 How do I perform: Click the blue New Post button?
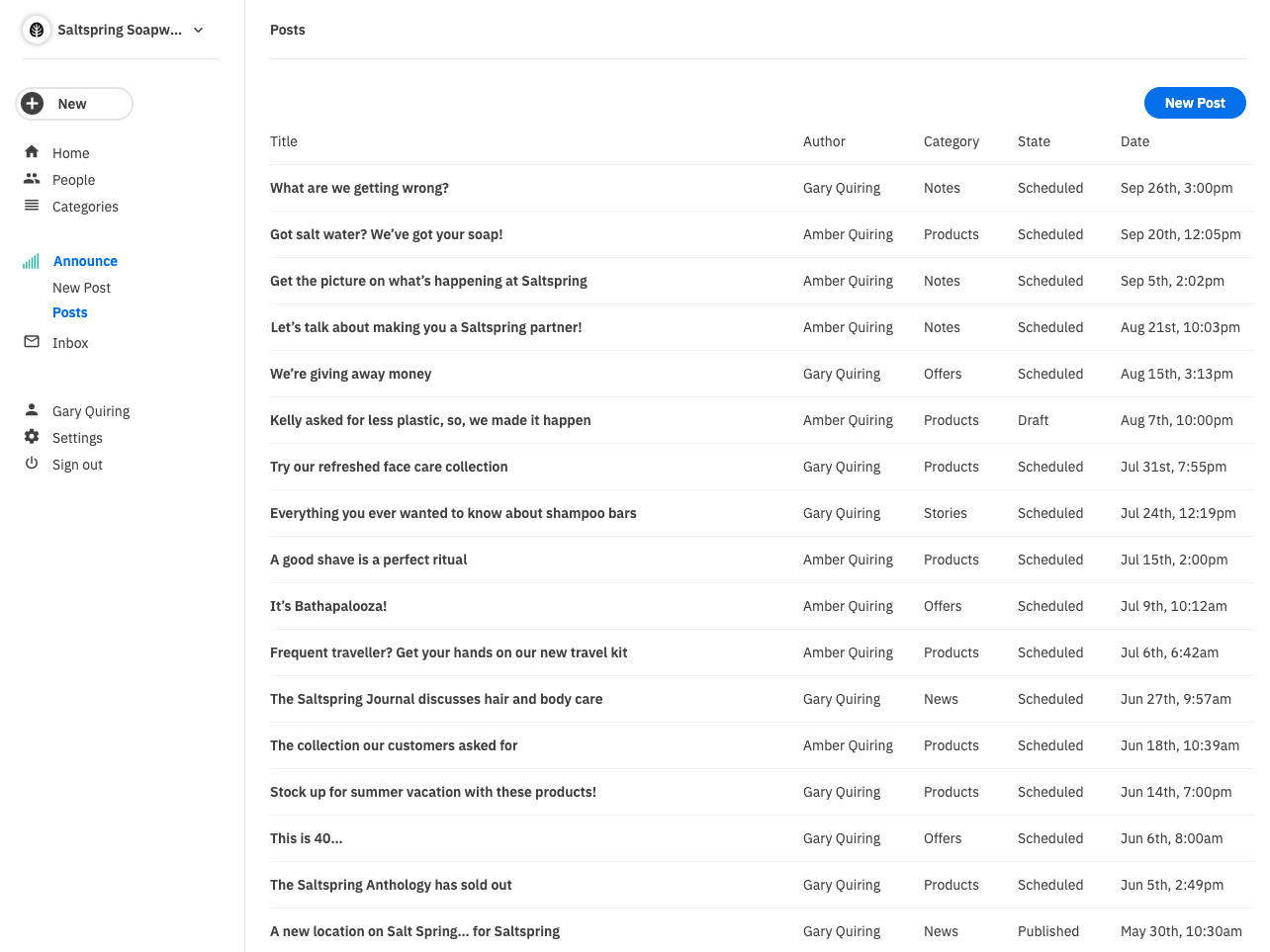coord(1195,103)
